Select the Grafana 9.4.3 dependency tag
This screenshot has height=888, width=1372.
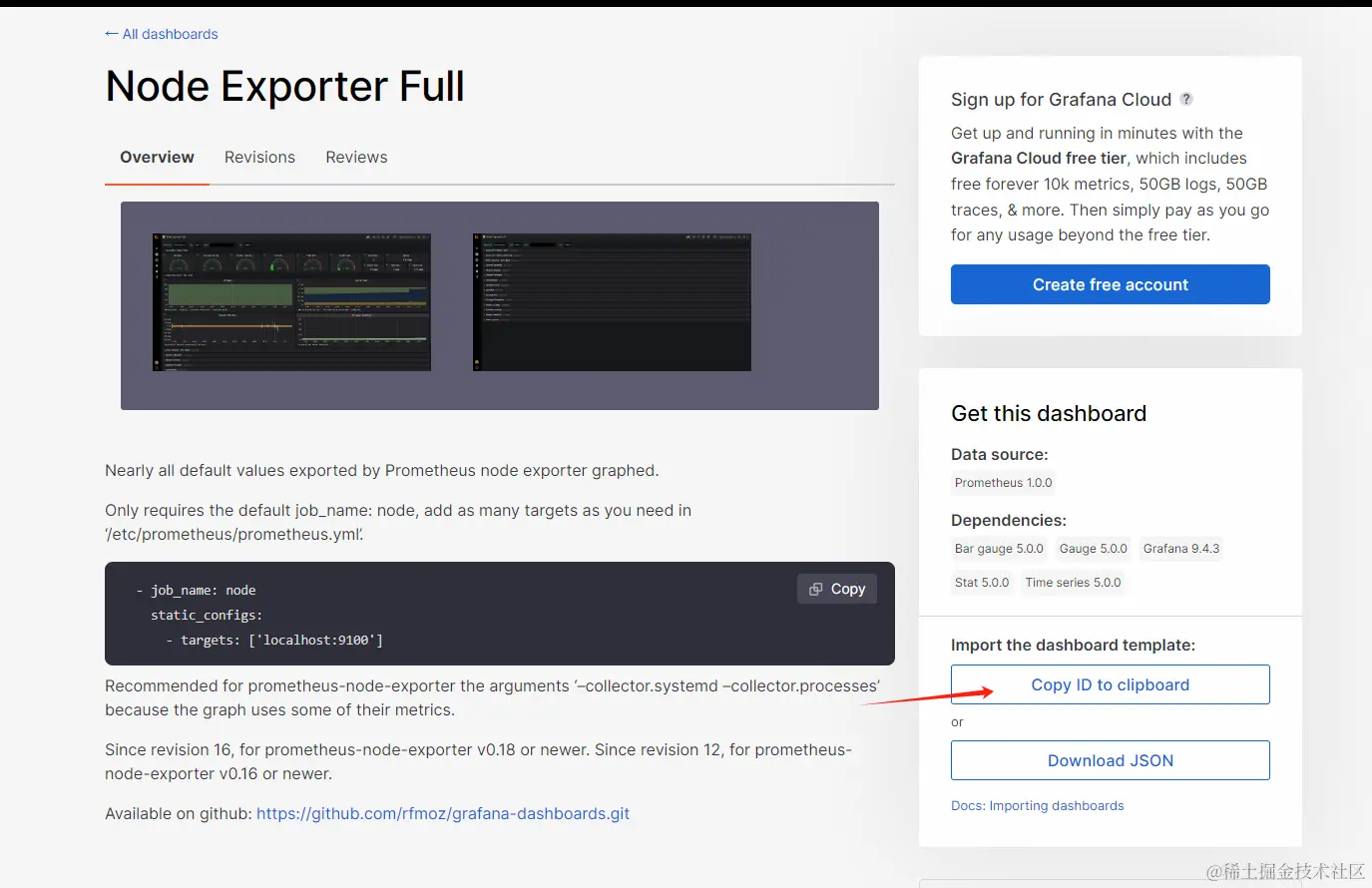1181,549
